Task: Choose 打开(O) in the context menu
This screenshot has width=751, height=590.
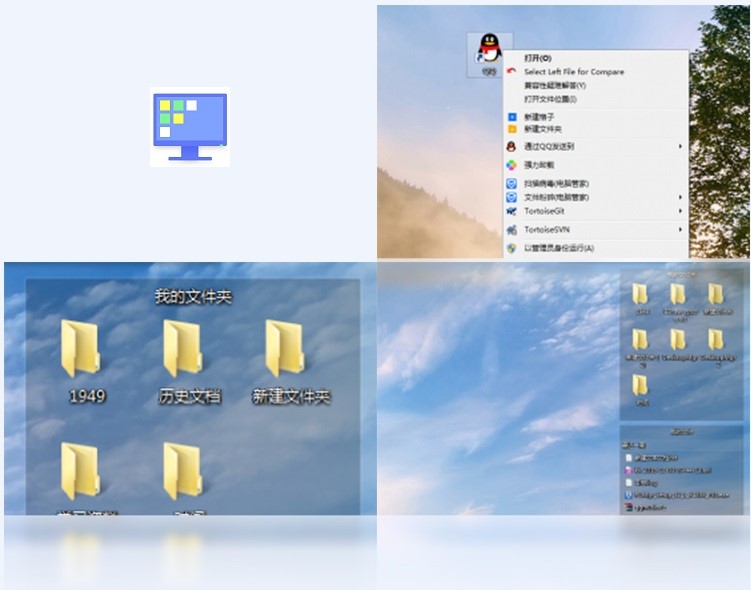Action: pos(537,58)
